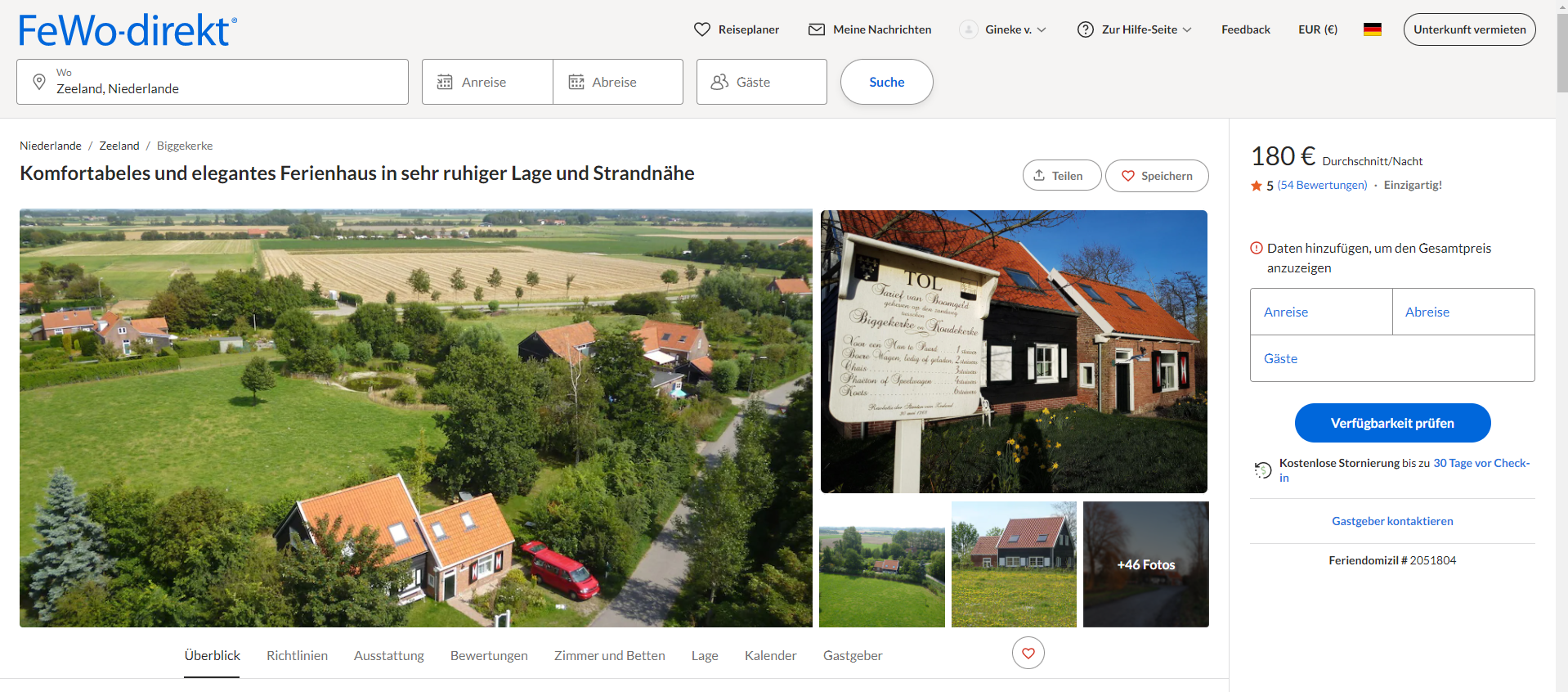Switch to the Bewertungen tab
The image size is (1568, 692).
[x=489, y=655]
